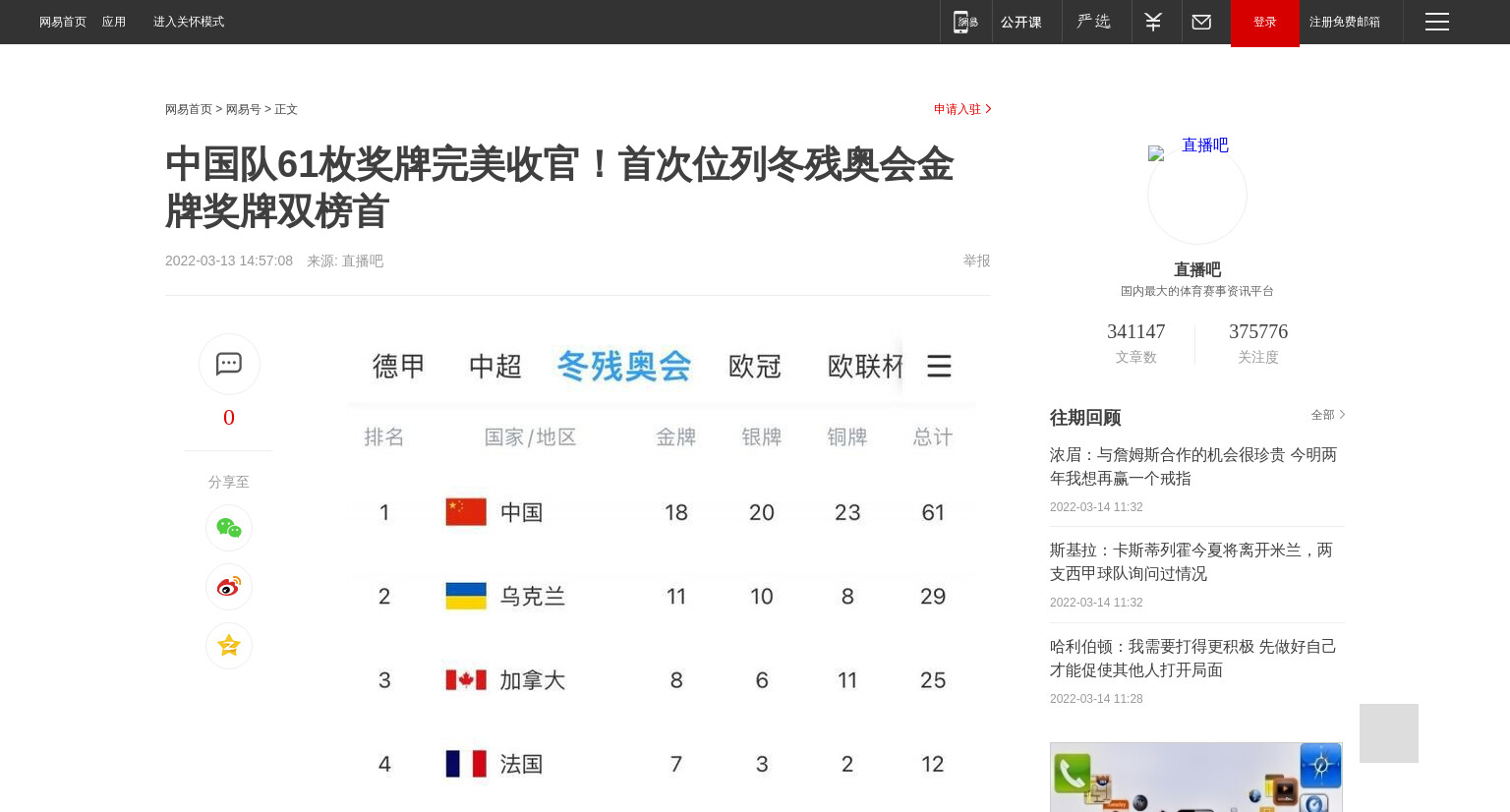Open the medal table menu icon
The width and height of the screenshot is (1510, 812).
pos(939,367)
